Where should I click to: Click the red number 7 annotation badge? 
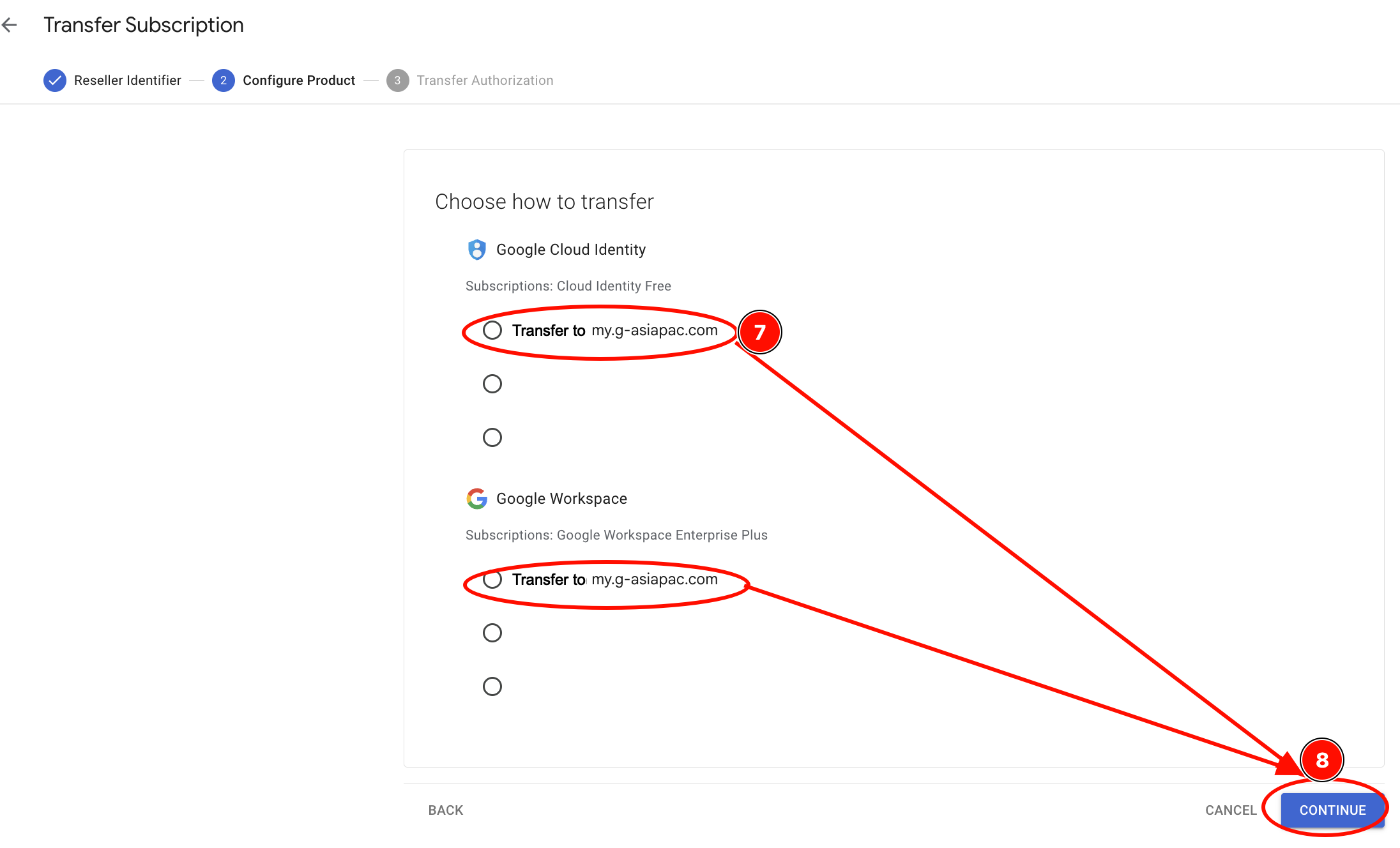click(759, 332)
